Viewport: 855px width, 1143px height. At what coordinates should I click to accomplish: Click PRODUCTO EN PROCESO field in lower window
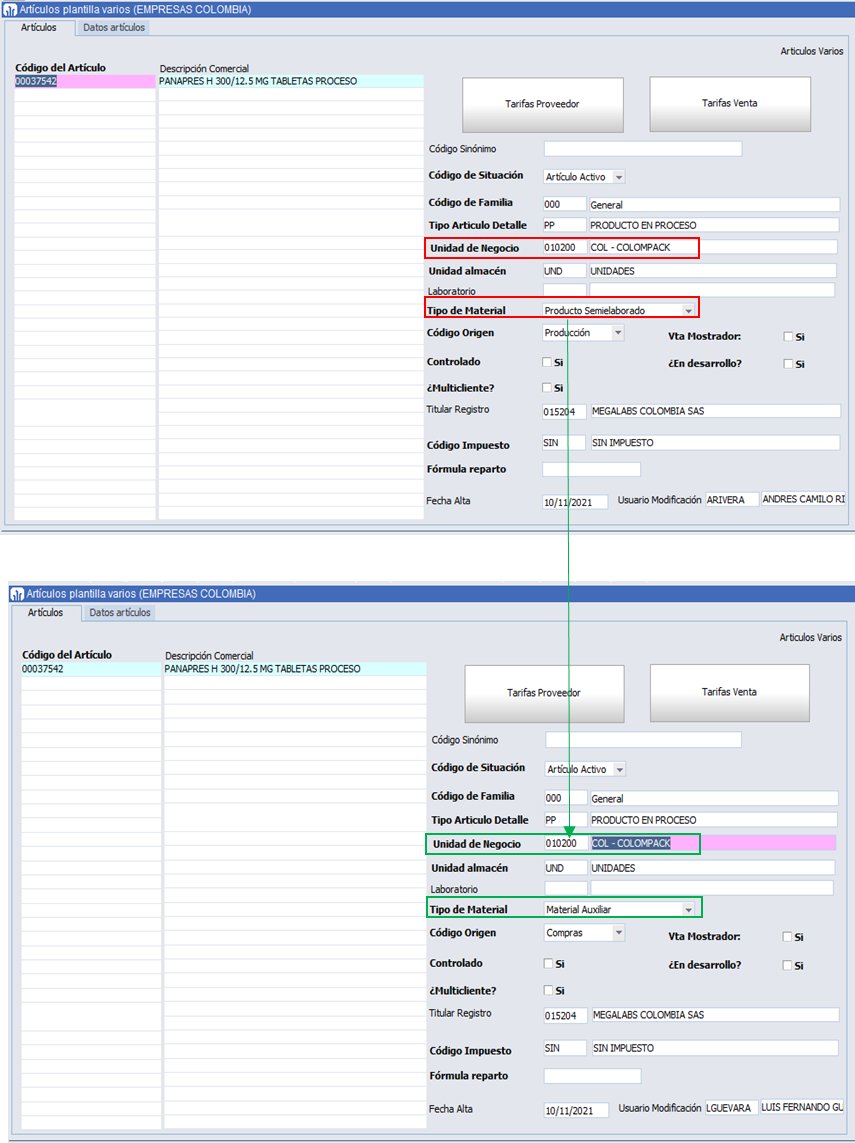coord(714,820)
